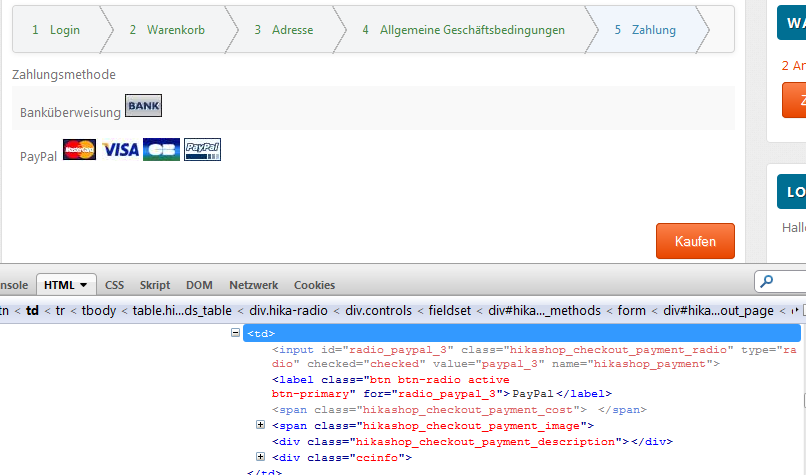
Task: Go to step 3 Adresse
Action: tap(284, 30)
